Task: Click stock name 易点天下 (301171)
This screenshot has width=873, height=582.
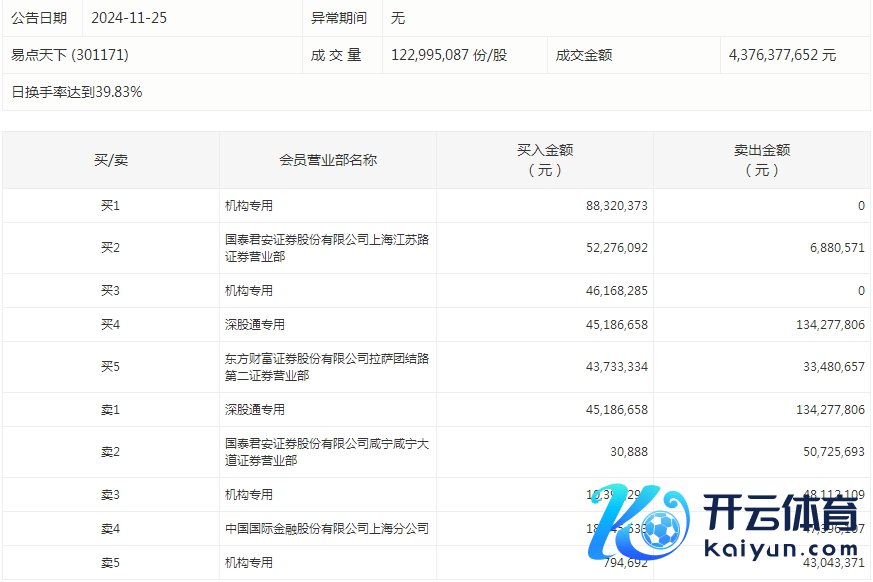Action: click(70, 55)
